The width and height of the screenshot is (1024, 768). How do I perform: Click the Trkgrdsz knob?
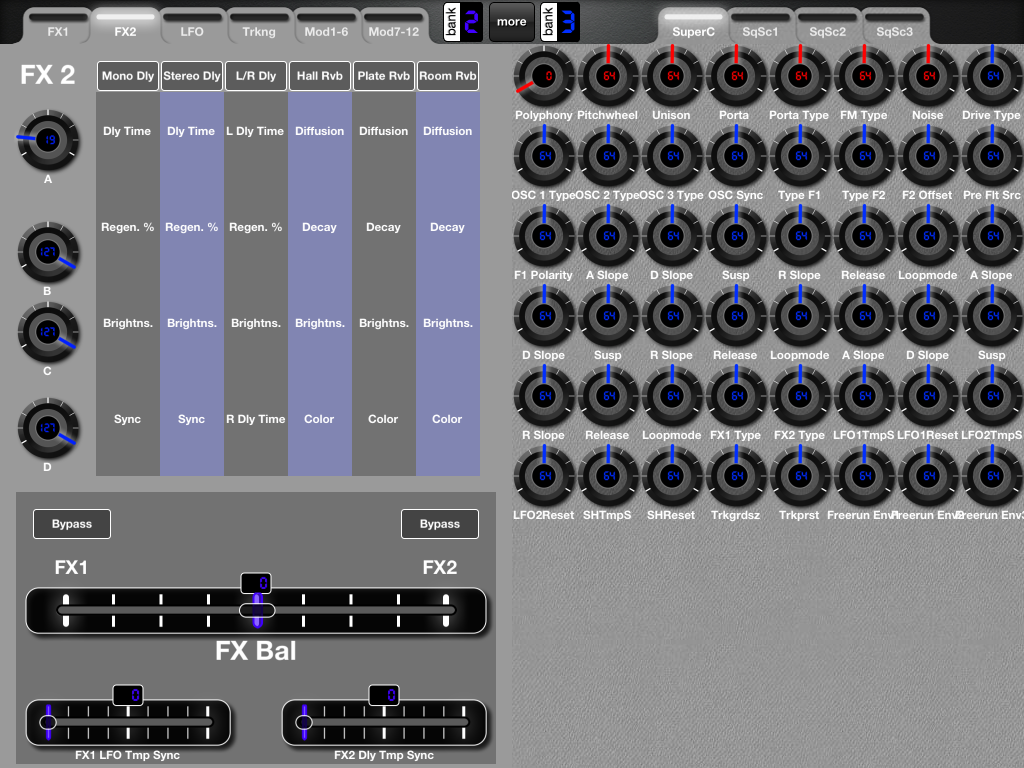736,476
